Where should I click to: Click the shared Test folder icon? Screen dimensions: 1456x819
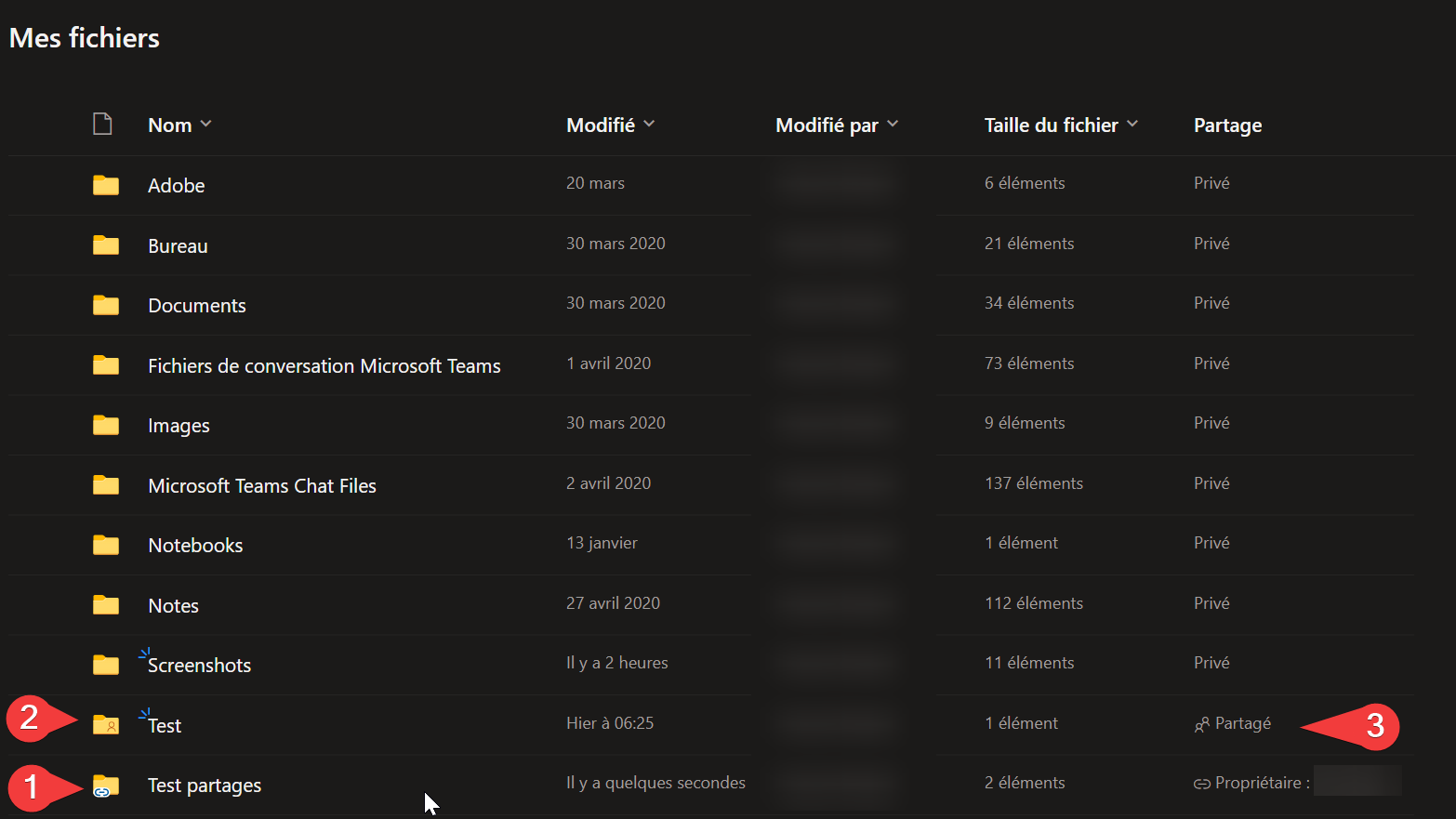(x=105, y=724)
